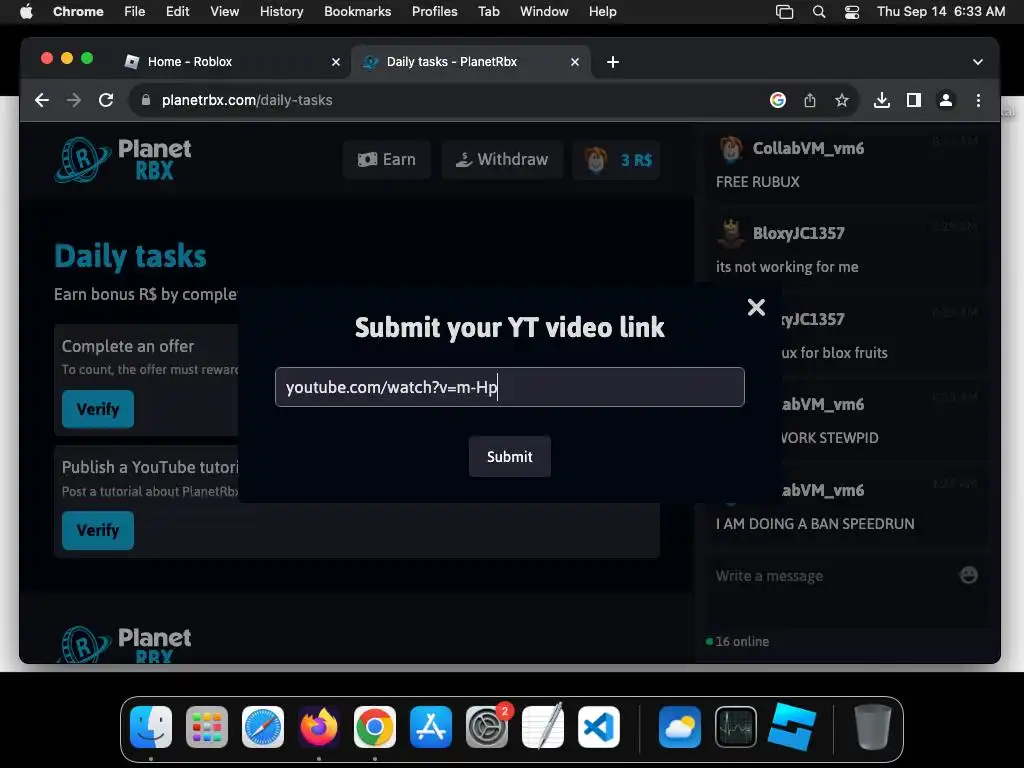This screenshot has height=768, width=1024.
Task: Open the Chrome app menu
Action: [x=78, y=11]
